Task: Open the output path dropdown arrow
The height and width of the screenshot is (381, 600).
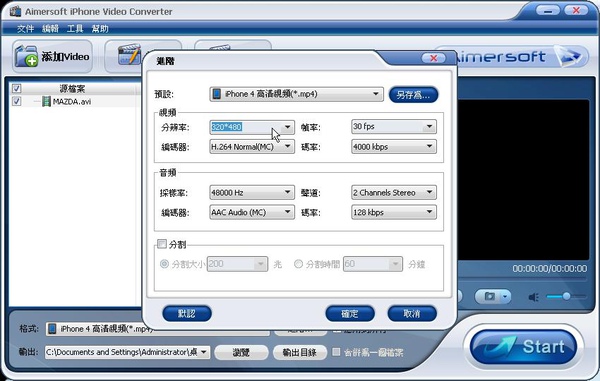Action: pyautogui.click(x=204, y=352)
